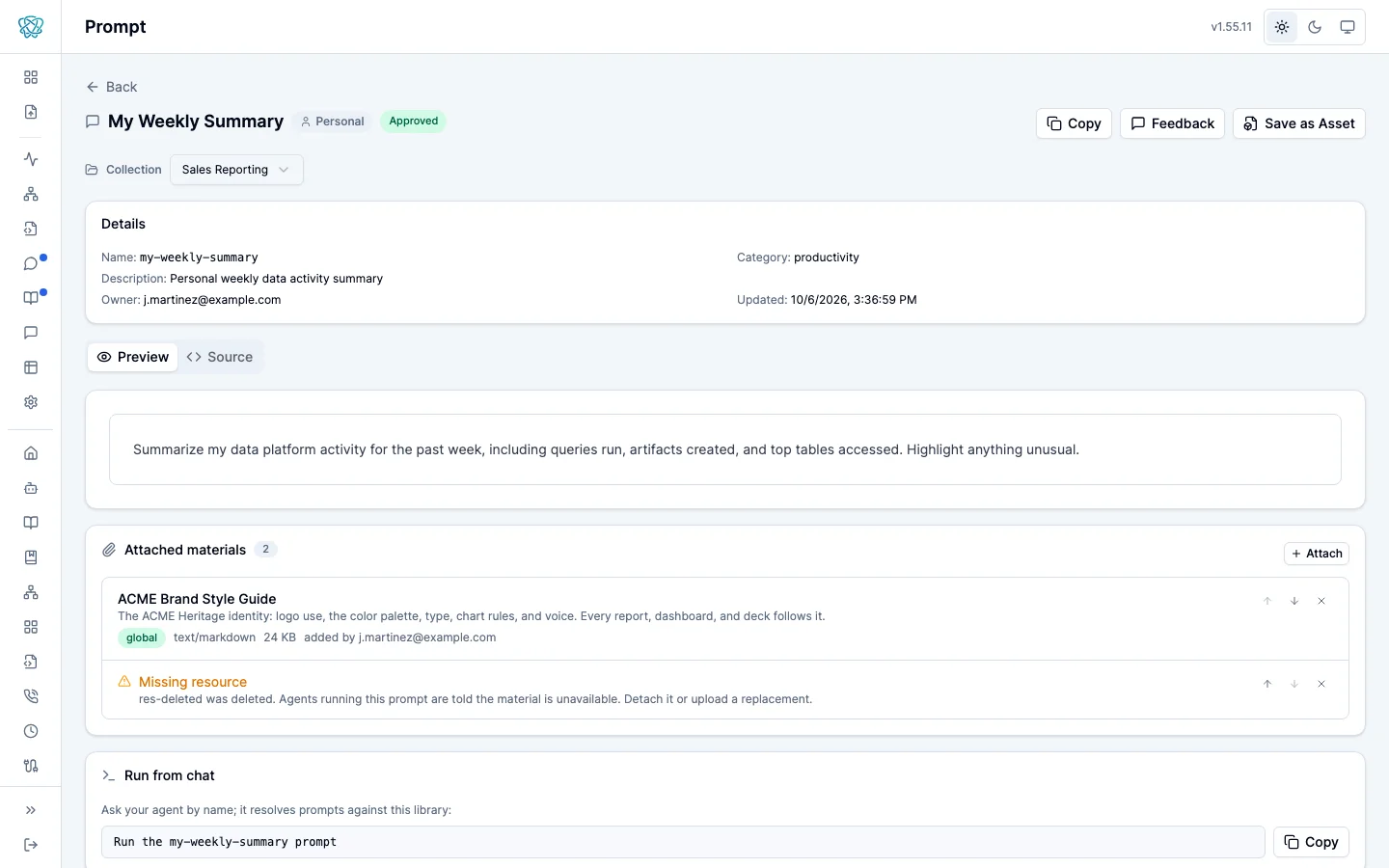Move Missing resource item up
The image size is (1389, 868).
pos(1267,684)
